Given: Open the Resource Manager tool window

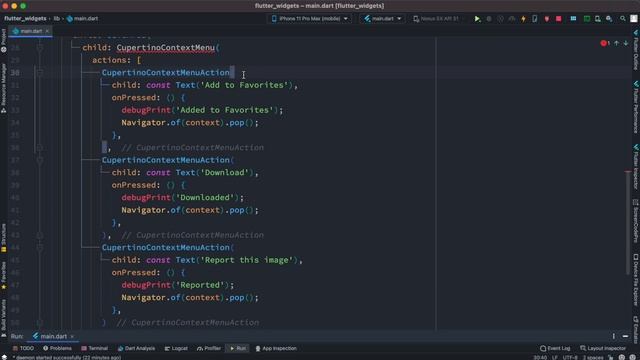Looking at the screenshot, I should [4, 88].
